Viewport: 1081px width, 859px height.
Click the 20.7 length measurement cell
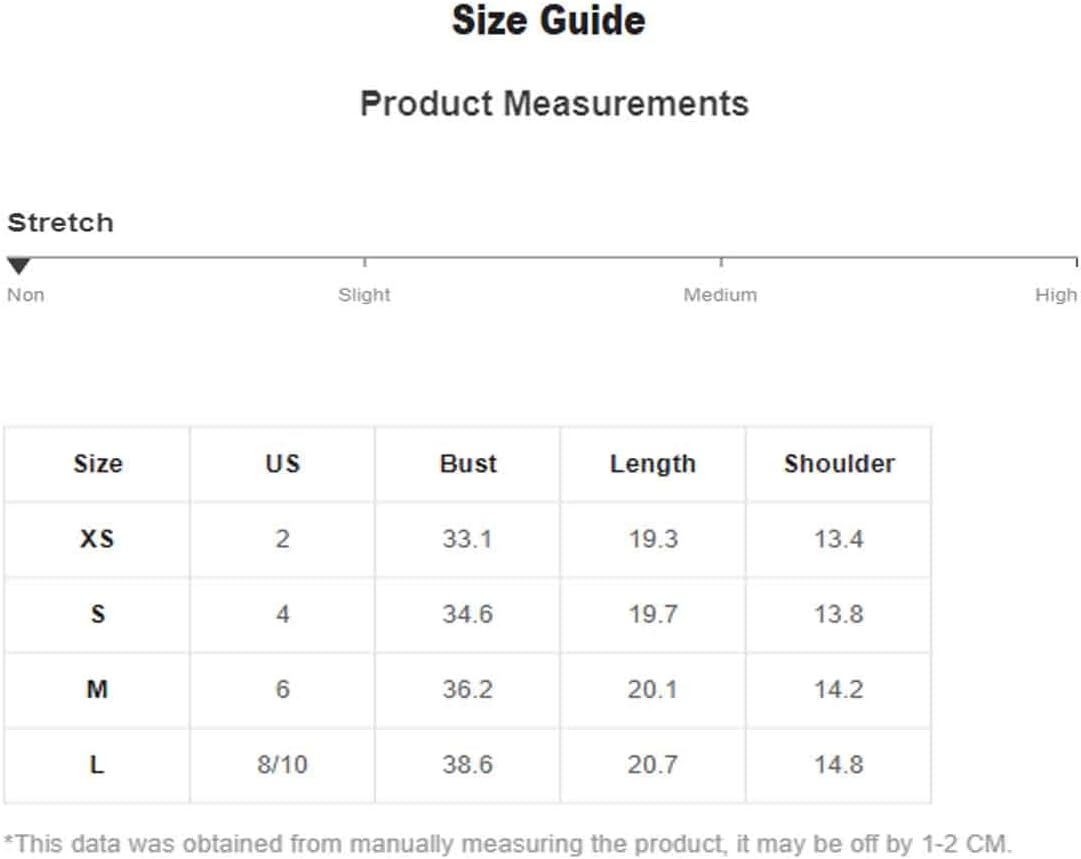pos(652,765)
